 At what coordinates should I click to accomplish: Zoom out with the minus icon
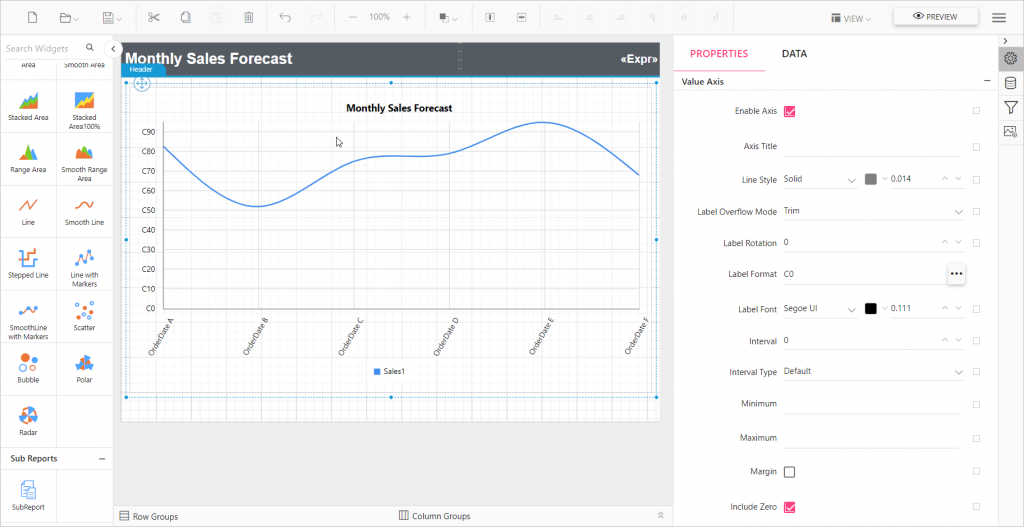click(353, 18)
